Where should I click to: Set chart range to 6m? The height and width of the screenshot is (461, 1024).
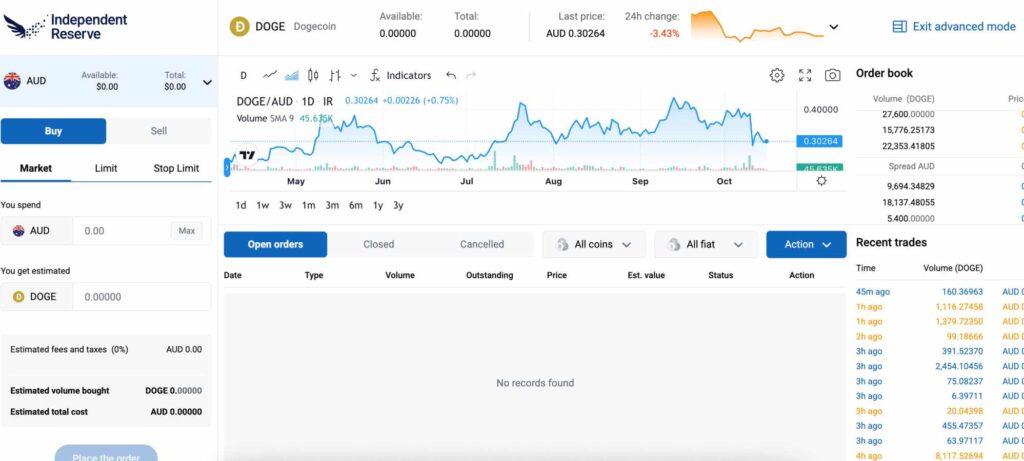click(x=355, y=205)
